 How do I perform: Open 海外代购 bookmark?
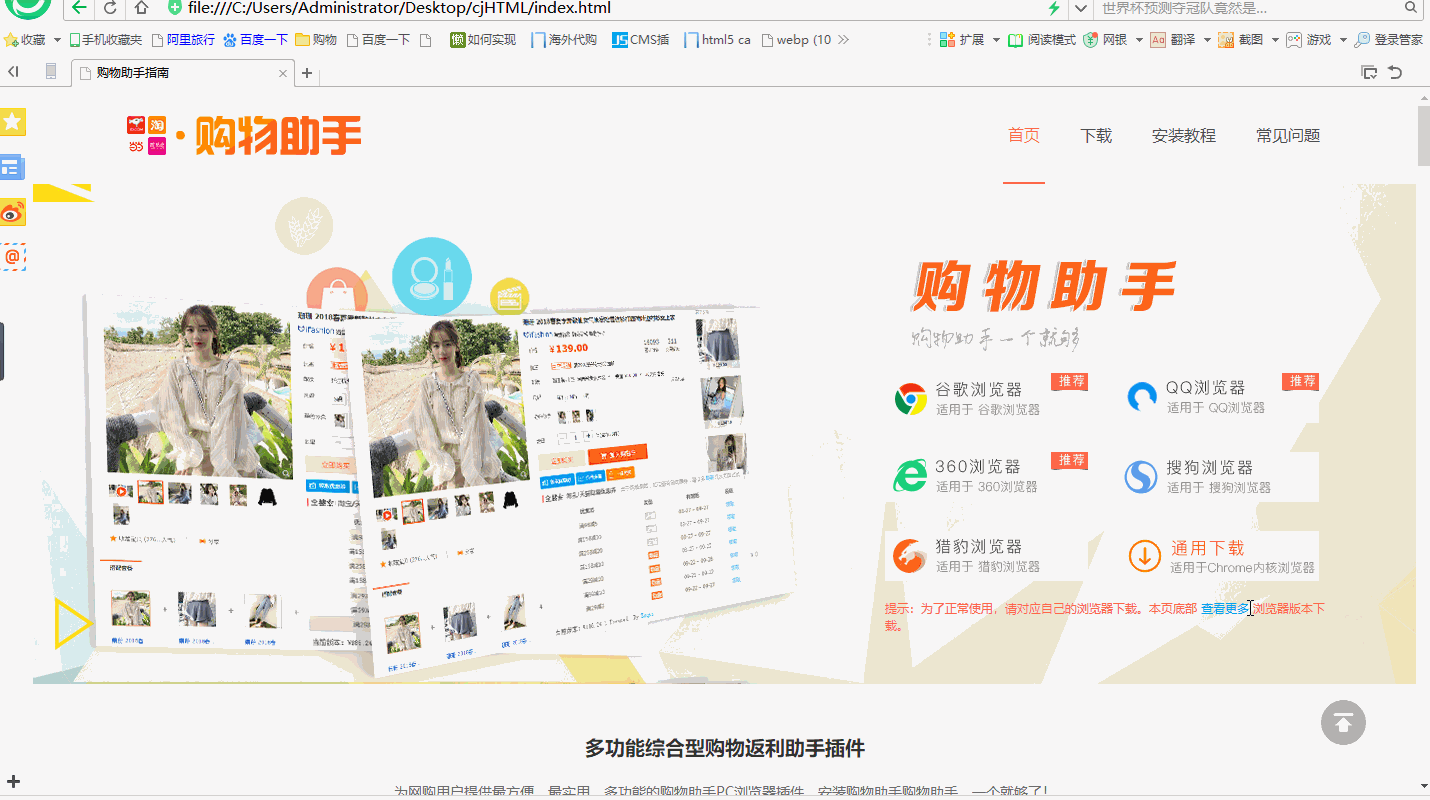(564, 40)
